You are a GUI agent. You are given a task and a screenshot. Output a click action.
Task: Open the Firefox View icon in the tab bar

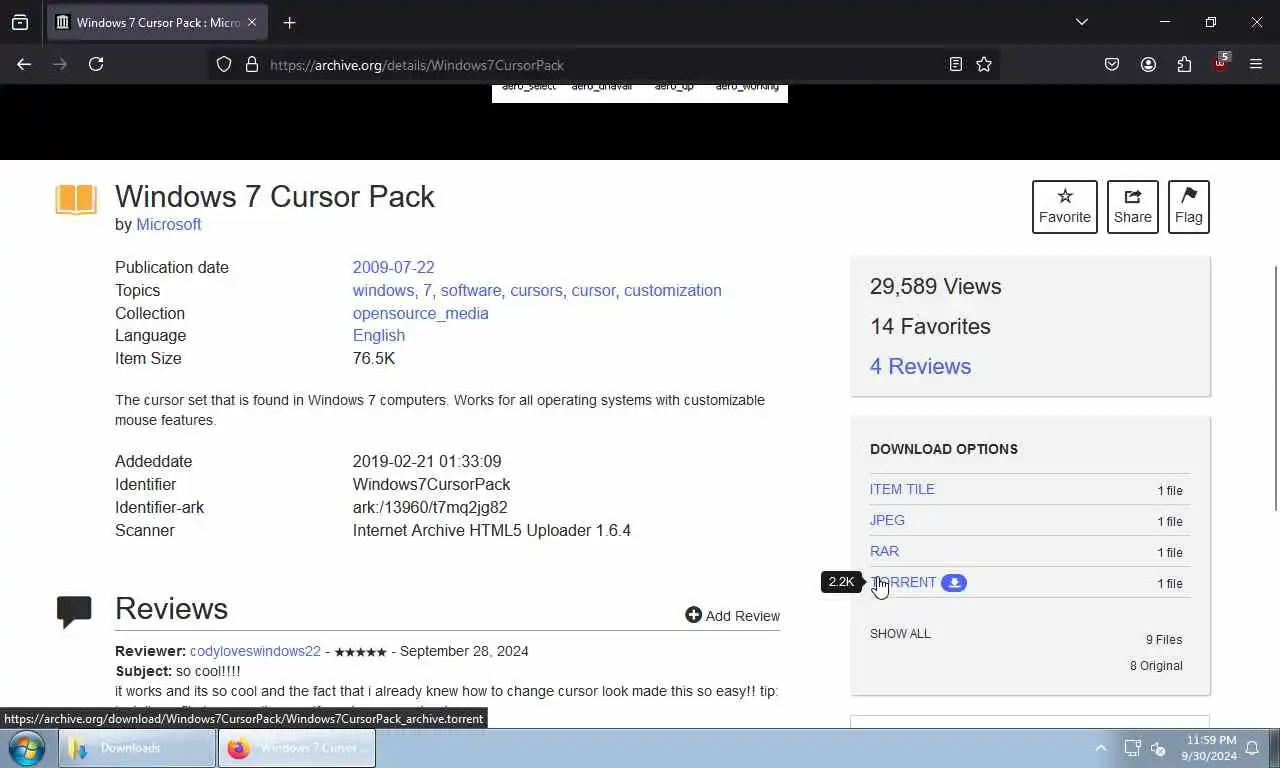point(20,22)
